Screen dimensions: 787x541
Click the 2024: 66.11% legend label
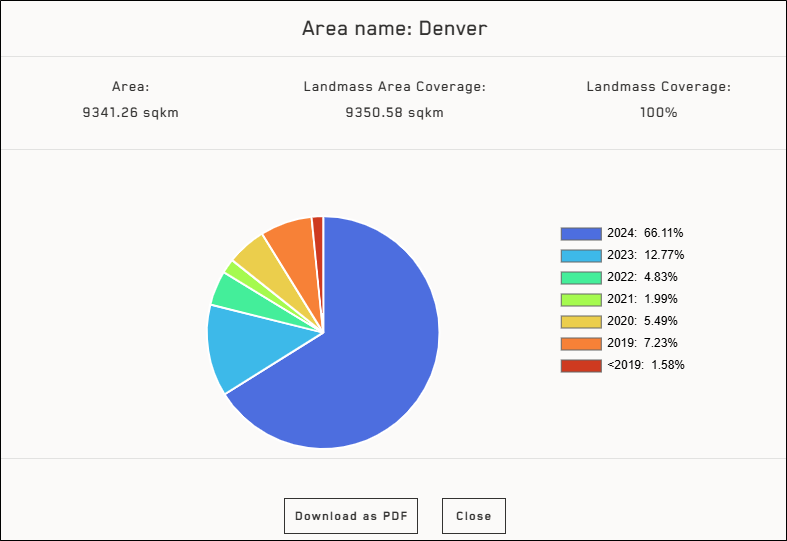[x=645, y=233]
